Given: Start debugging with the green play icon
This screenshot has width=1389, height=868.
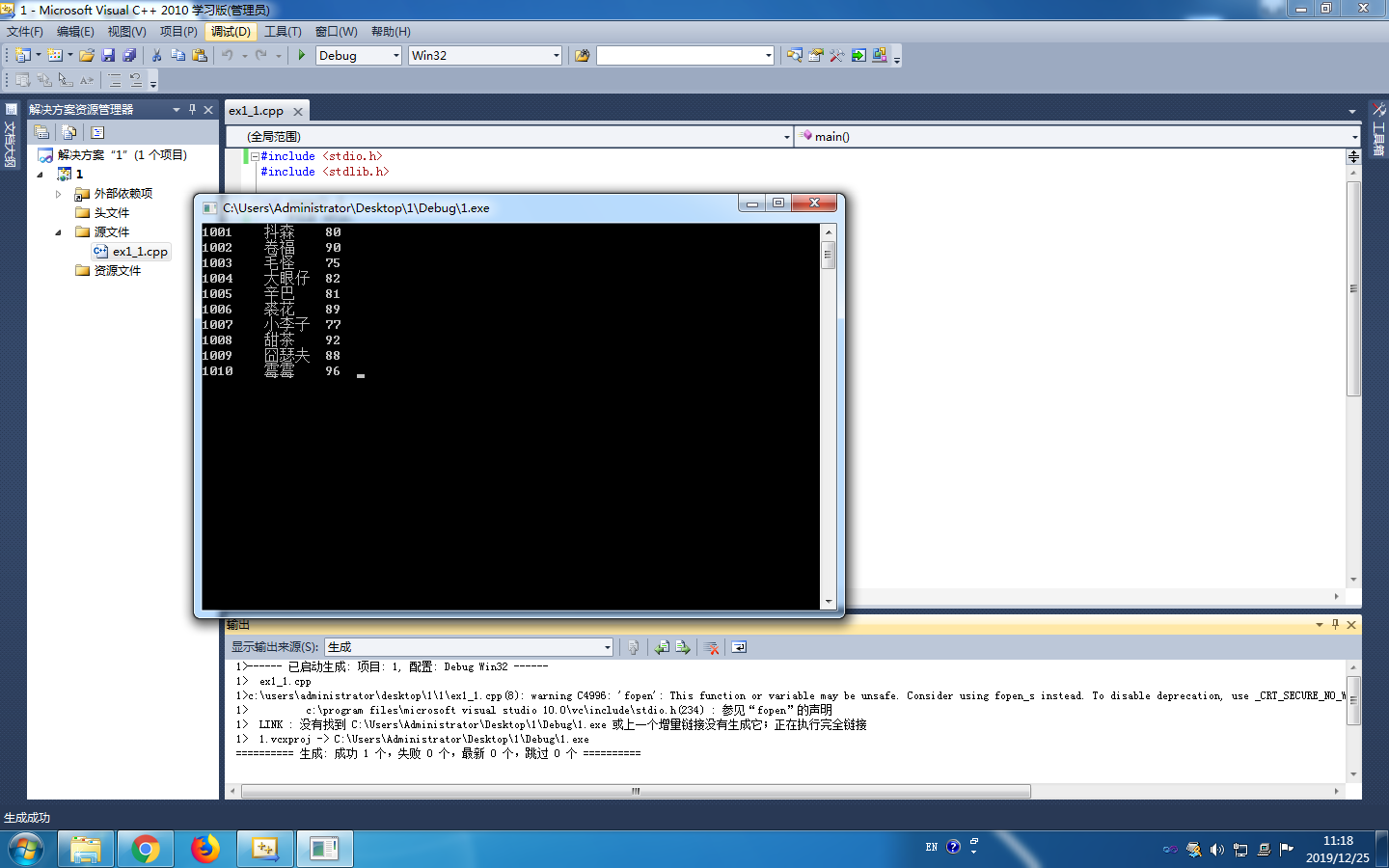Looking at the screenshot, I should (x=302, y=55).
